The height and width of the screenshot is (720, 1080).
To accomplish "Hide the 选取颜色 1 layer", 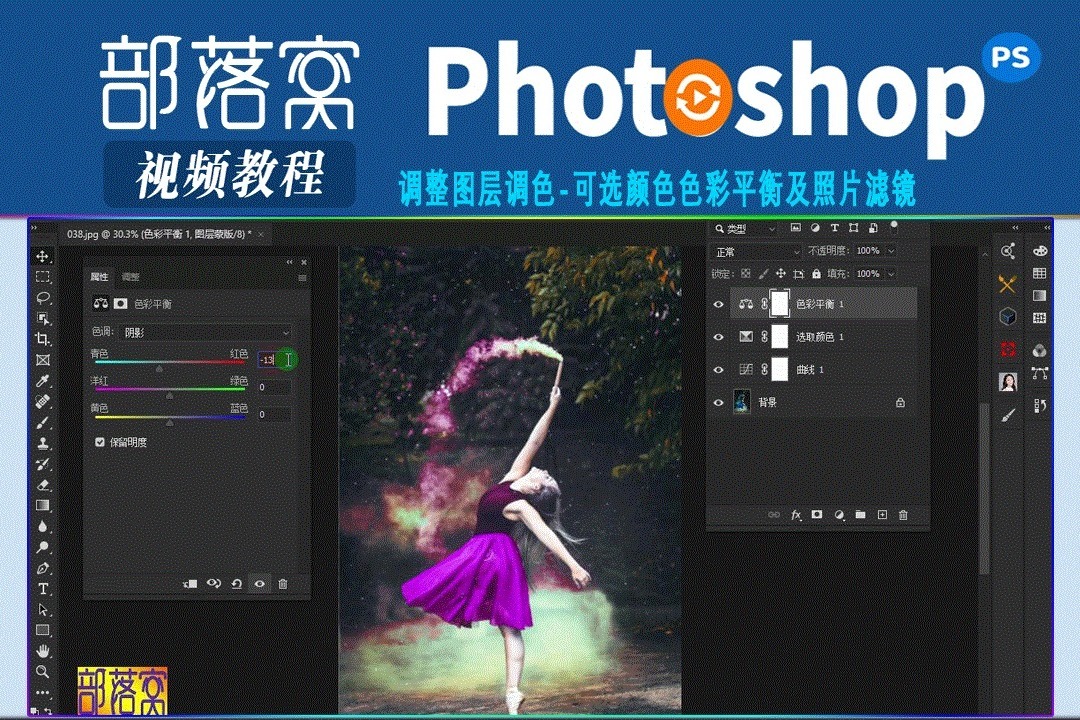I will point(718,337).
